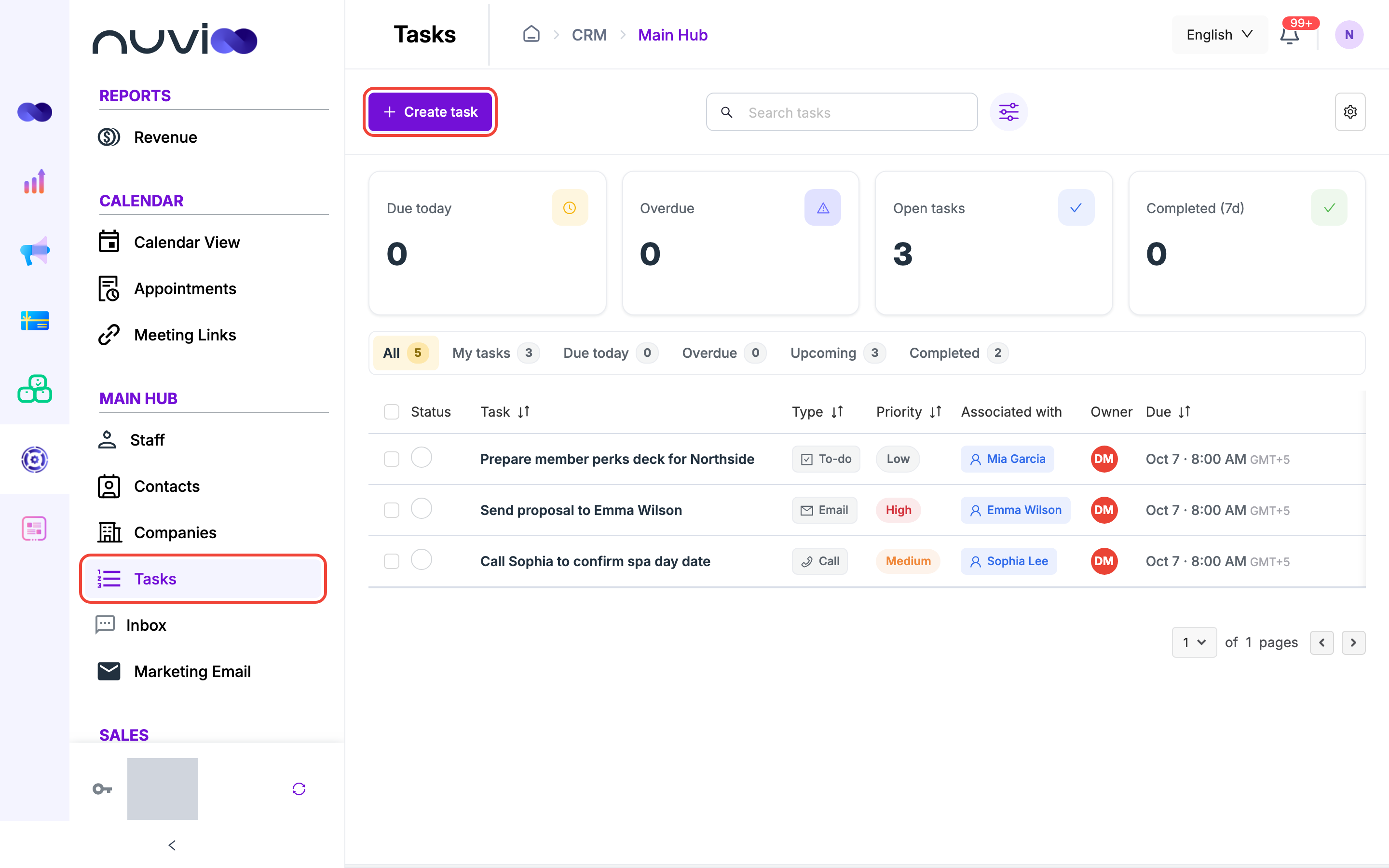Click the key icon at sidebar bottom
Image resolution: width=1389 pixels, height=868 pixels.
click(x=102, y=789)
